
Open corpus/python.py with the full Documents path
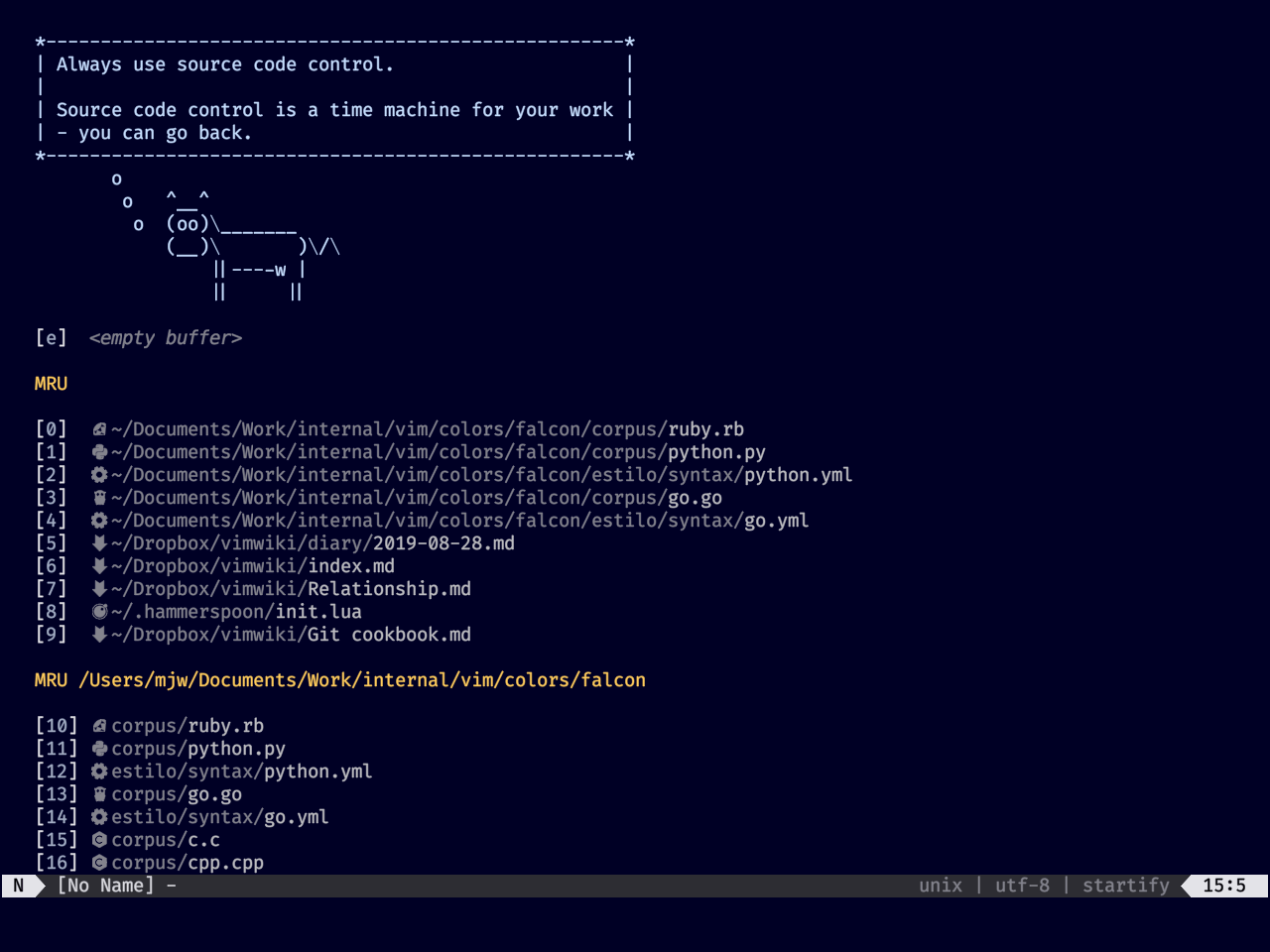click(439, 452)
